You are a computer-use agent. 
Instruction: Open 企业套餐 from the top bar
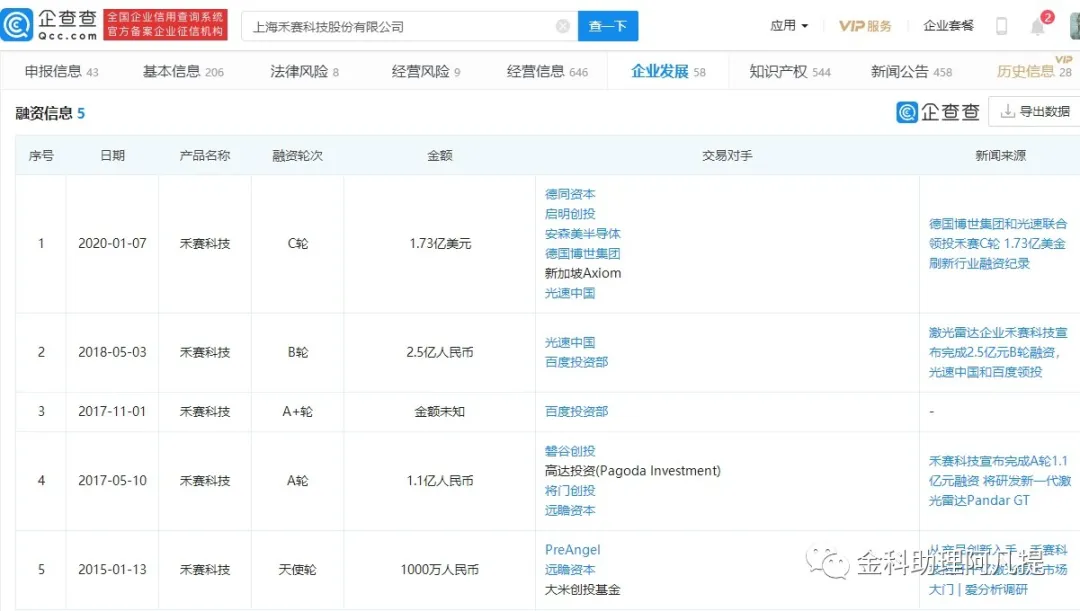(948, 26)
